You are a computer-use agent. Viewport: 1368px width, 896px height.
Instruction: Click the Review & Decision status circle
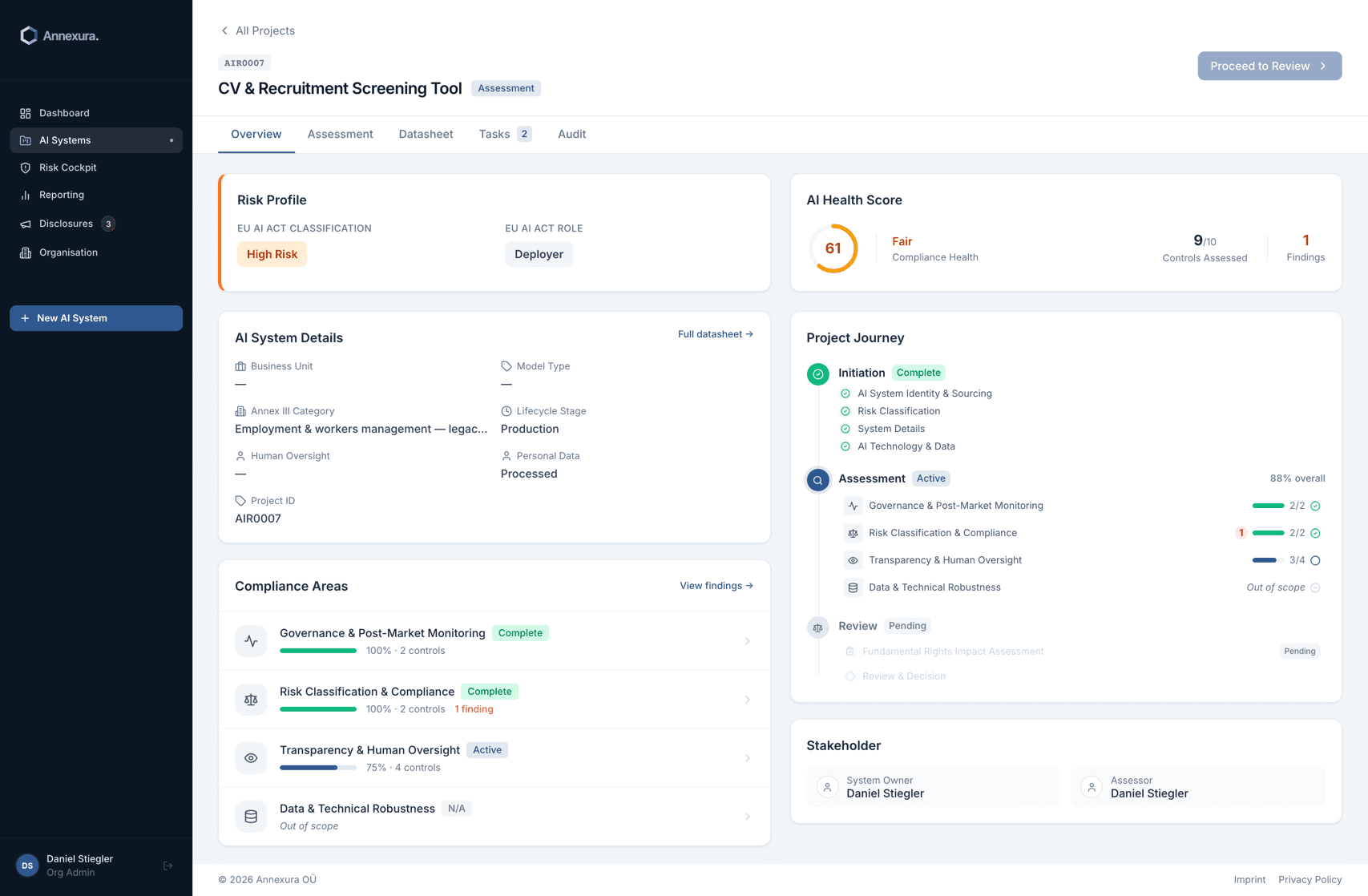pos(850,676)
